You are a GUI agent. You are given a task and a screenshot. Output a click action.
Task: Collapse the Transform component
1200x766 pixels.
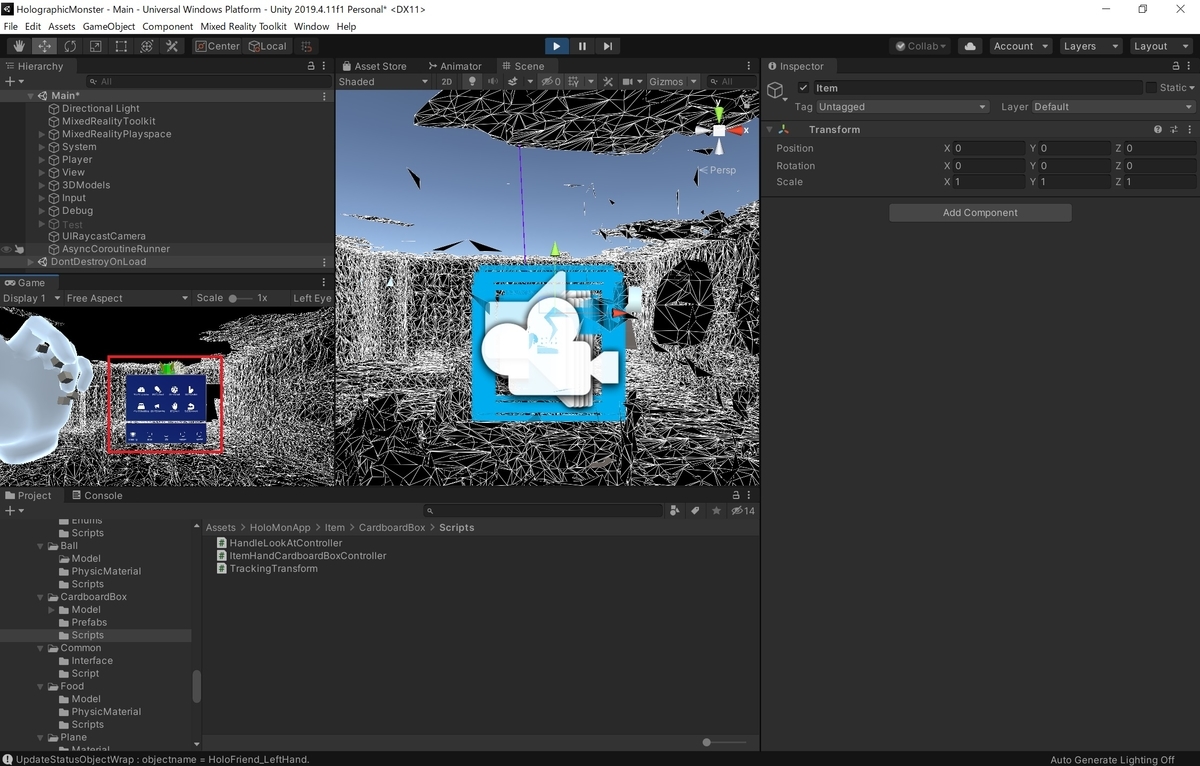[x=770, y=129]
